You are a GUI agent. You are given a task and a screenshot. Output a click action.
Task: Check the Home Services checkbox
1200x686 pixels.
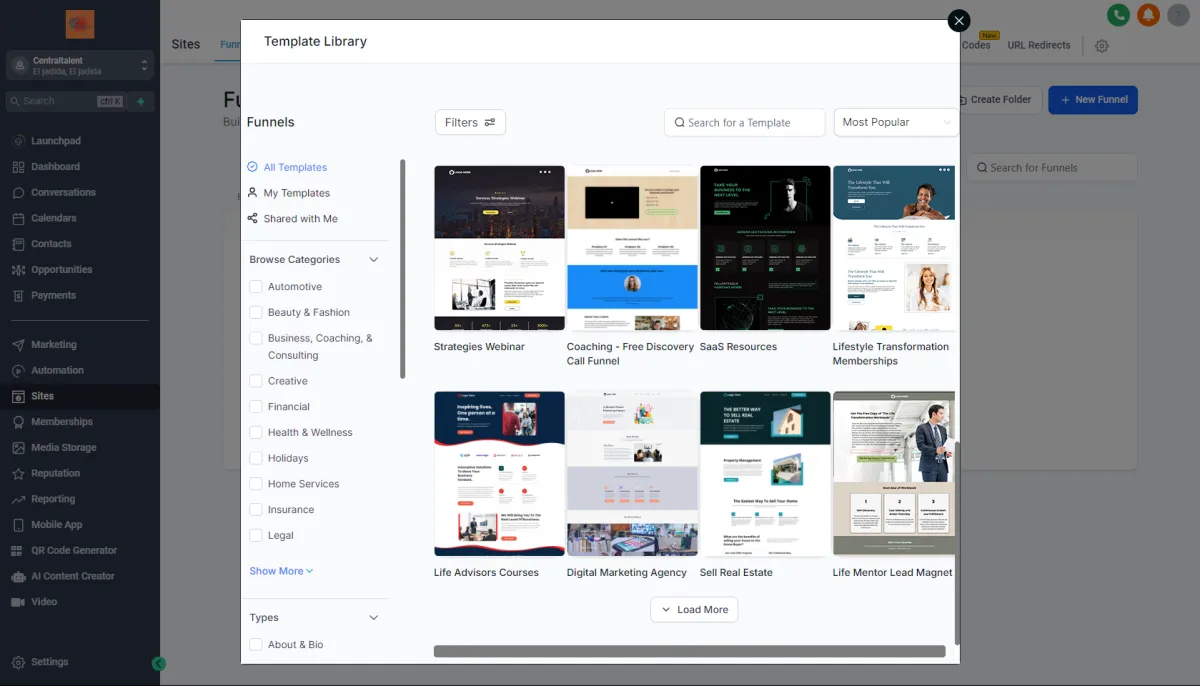pyautogui.click(x=256, y=484)
